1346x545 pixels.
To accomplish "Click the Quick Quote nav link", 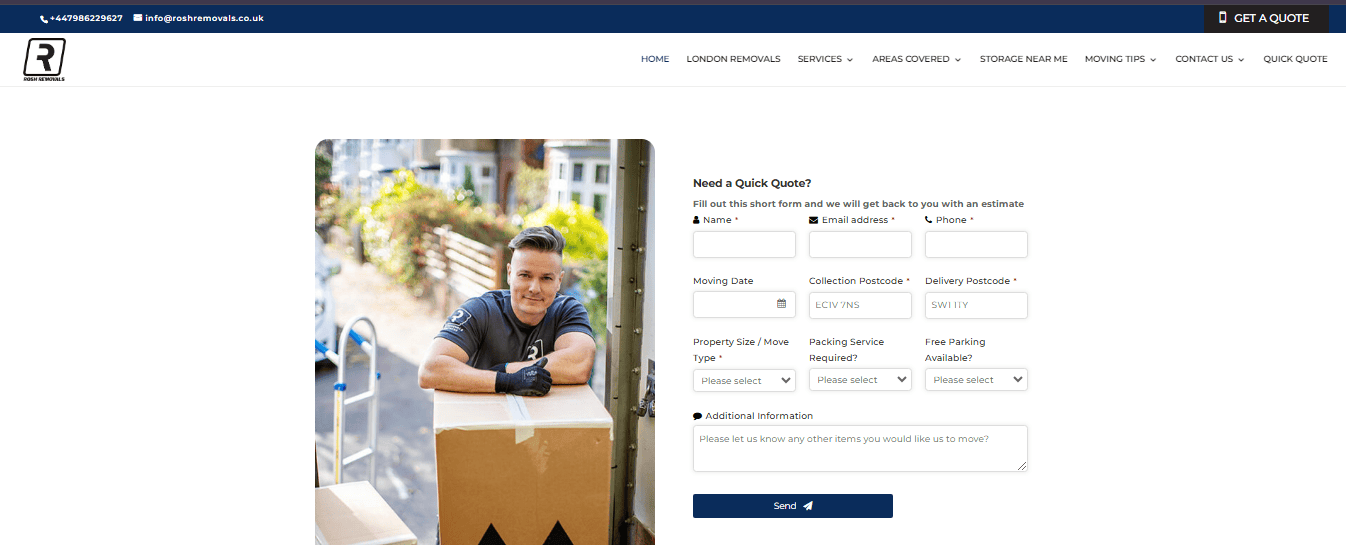I will pyautogui.click(x=1295, y=59).
